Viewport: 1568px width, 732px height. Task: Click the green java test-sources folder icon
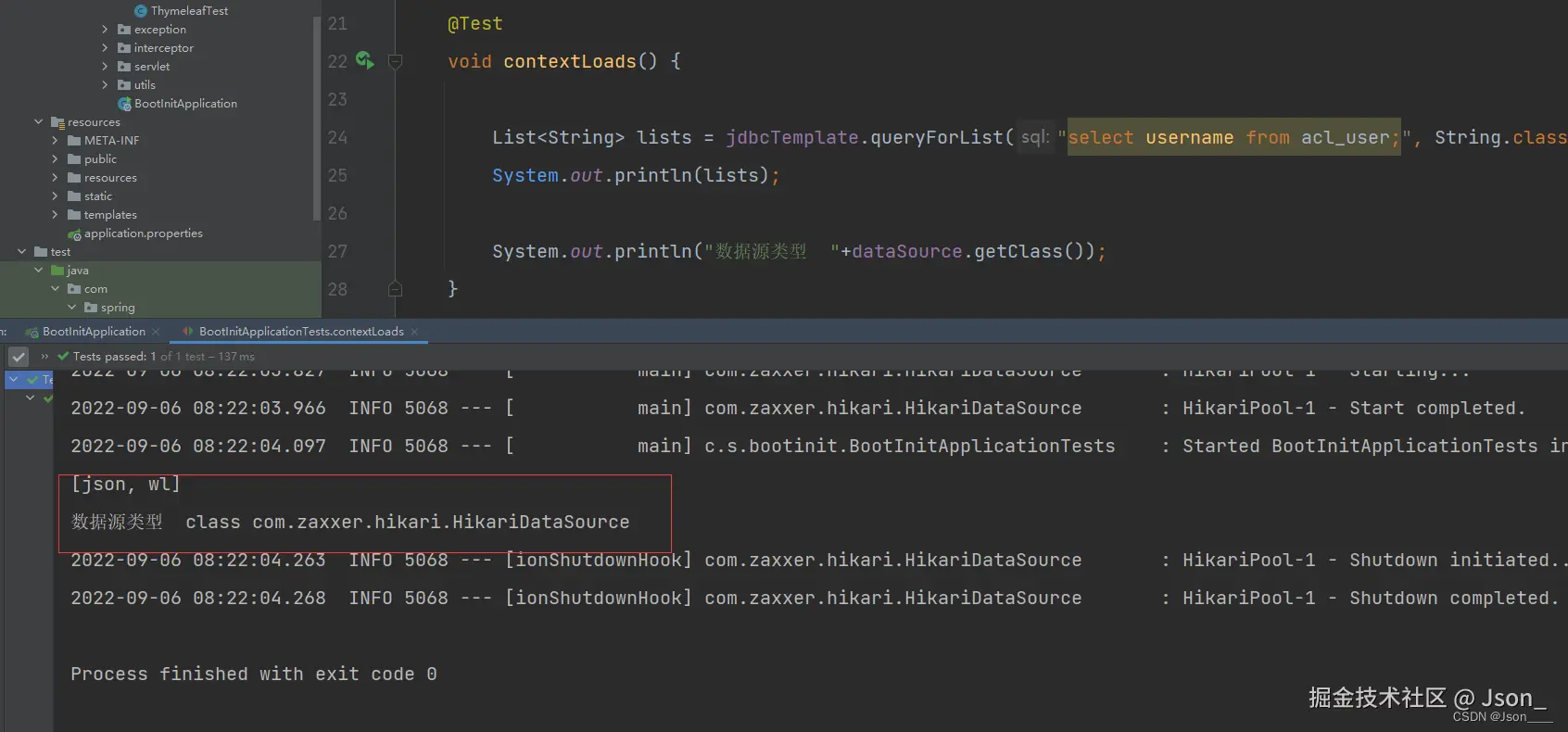57,271
